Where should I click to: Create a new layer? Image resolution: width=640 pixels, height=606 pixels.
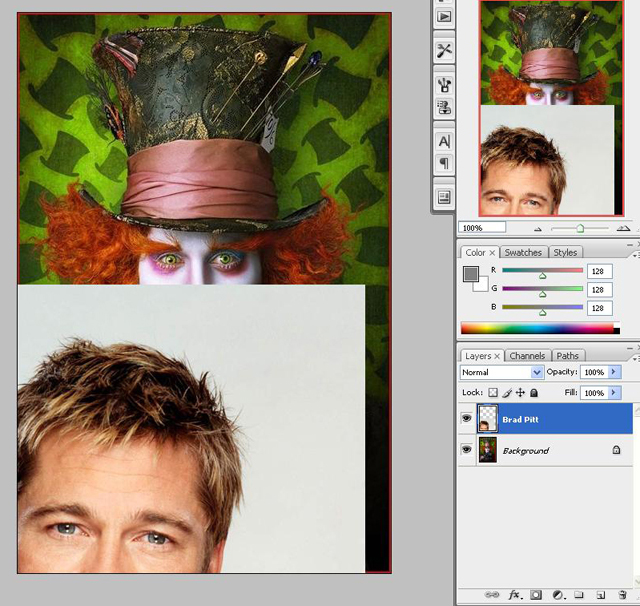[x=600, y=595]
